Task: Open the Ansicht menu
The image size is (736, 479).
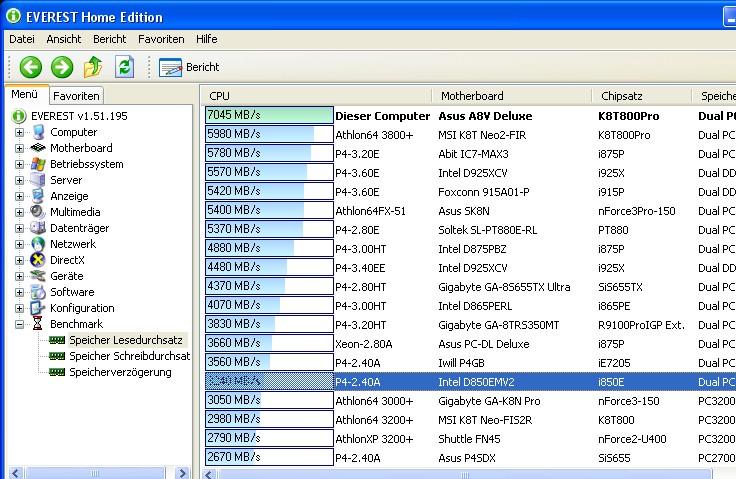Action: point(64,39)
